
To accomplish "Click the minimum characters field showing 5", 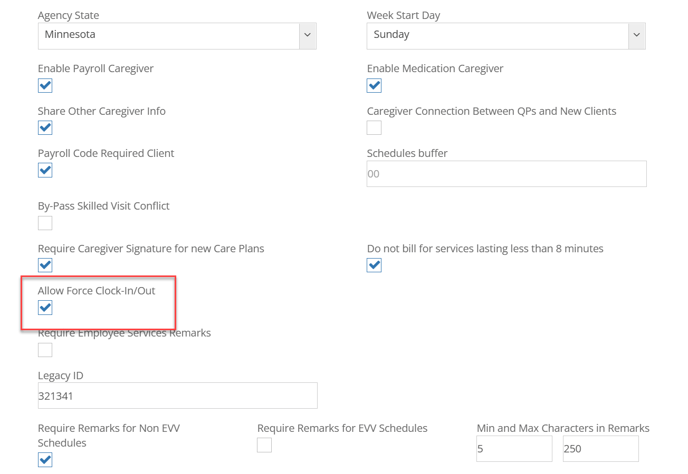I will [x=514, y=449].
